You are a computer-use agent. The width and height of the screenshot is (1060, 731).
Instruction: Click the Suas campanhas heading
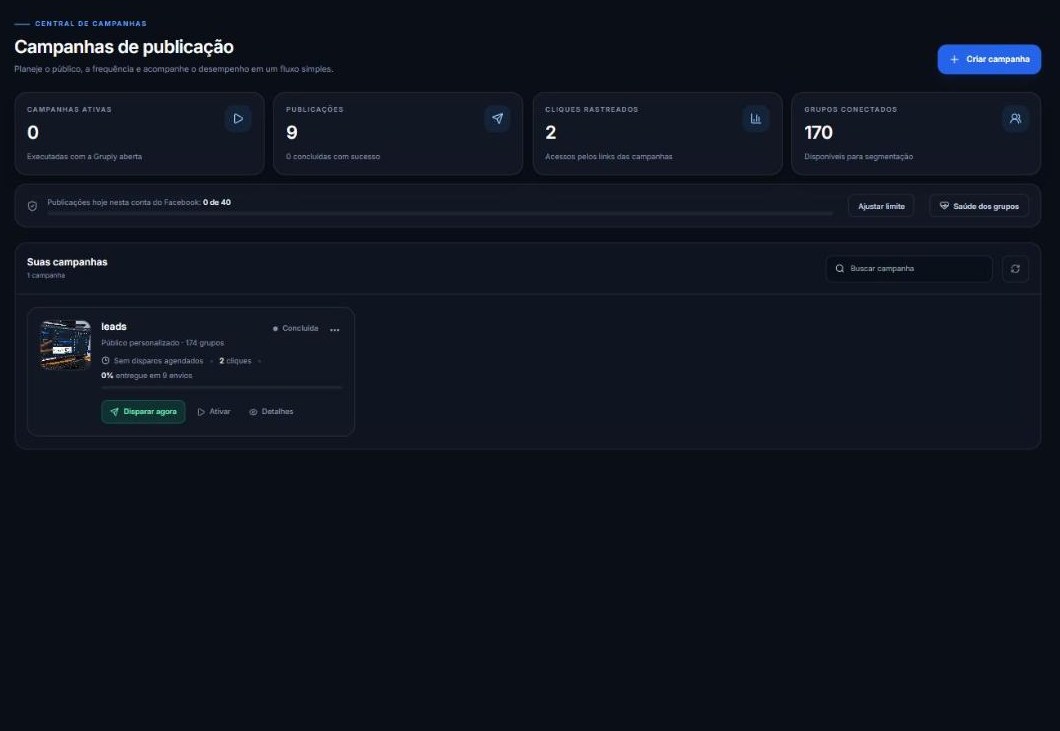point(67,262)
